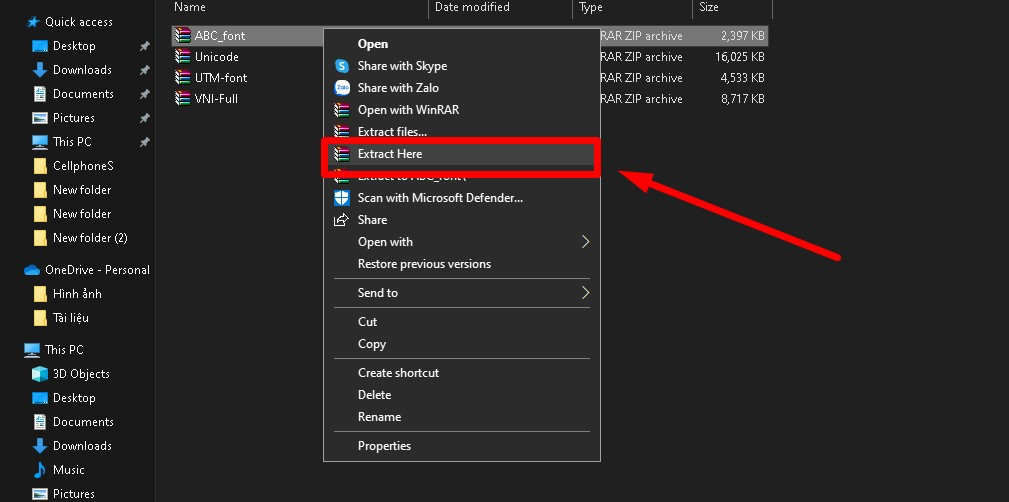Image resolution: width=1009 pixels, height=502 pixels.
Task: Sort files by Size column header
Action: pos(709,7)
